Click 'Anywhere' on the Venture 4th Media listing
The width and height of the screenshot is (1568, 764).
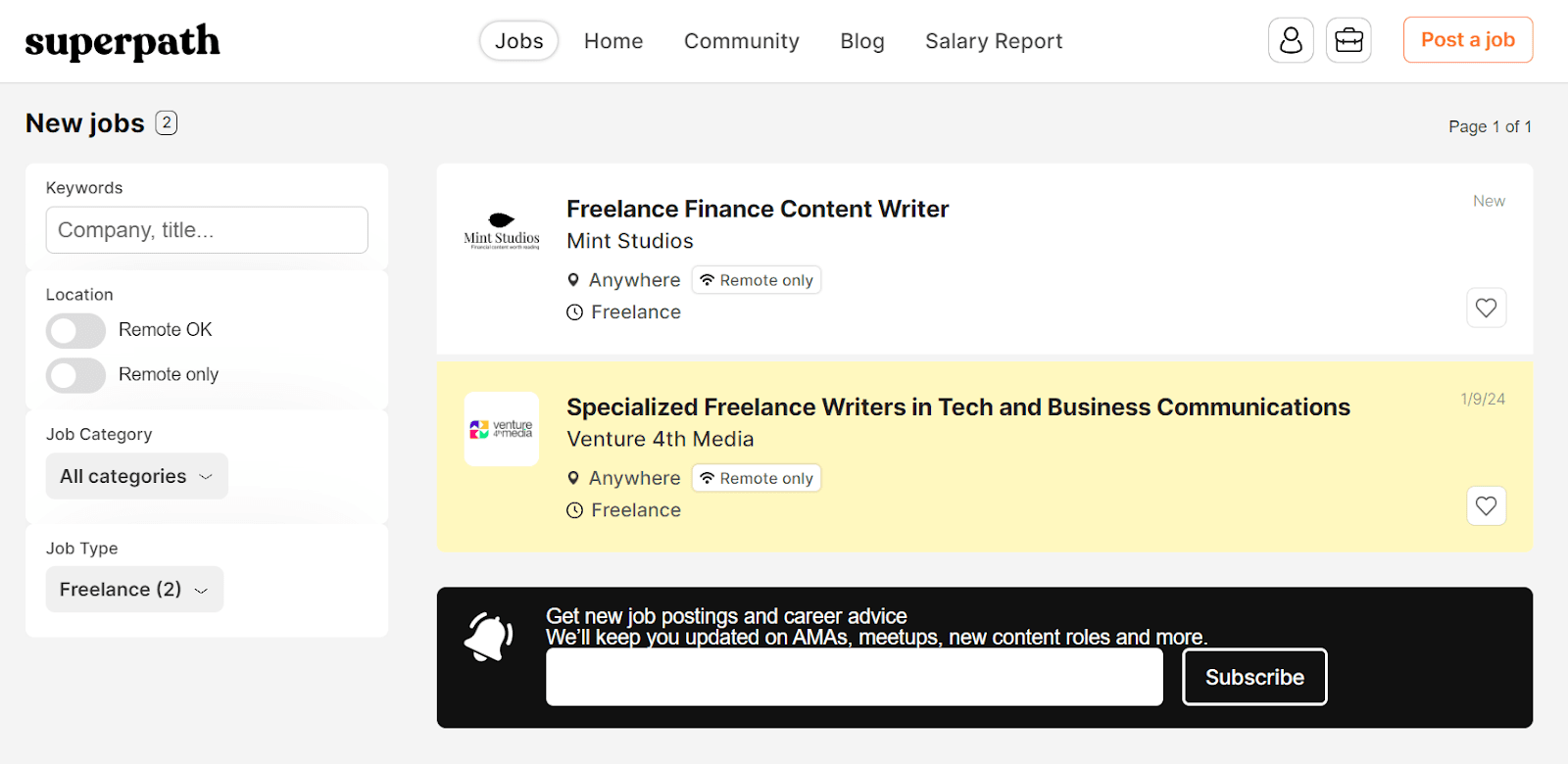coord(634,478)
